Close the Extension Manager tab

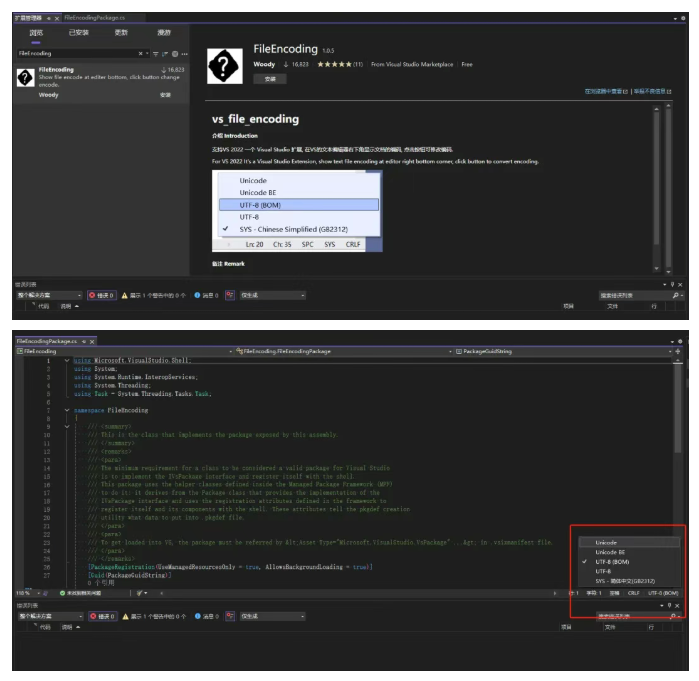click(57, 18)
